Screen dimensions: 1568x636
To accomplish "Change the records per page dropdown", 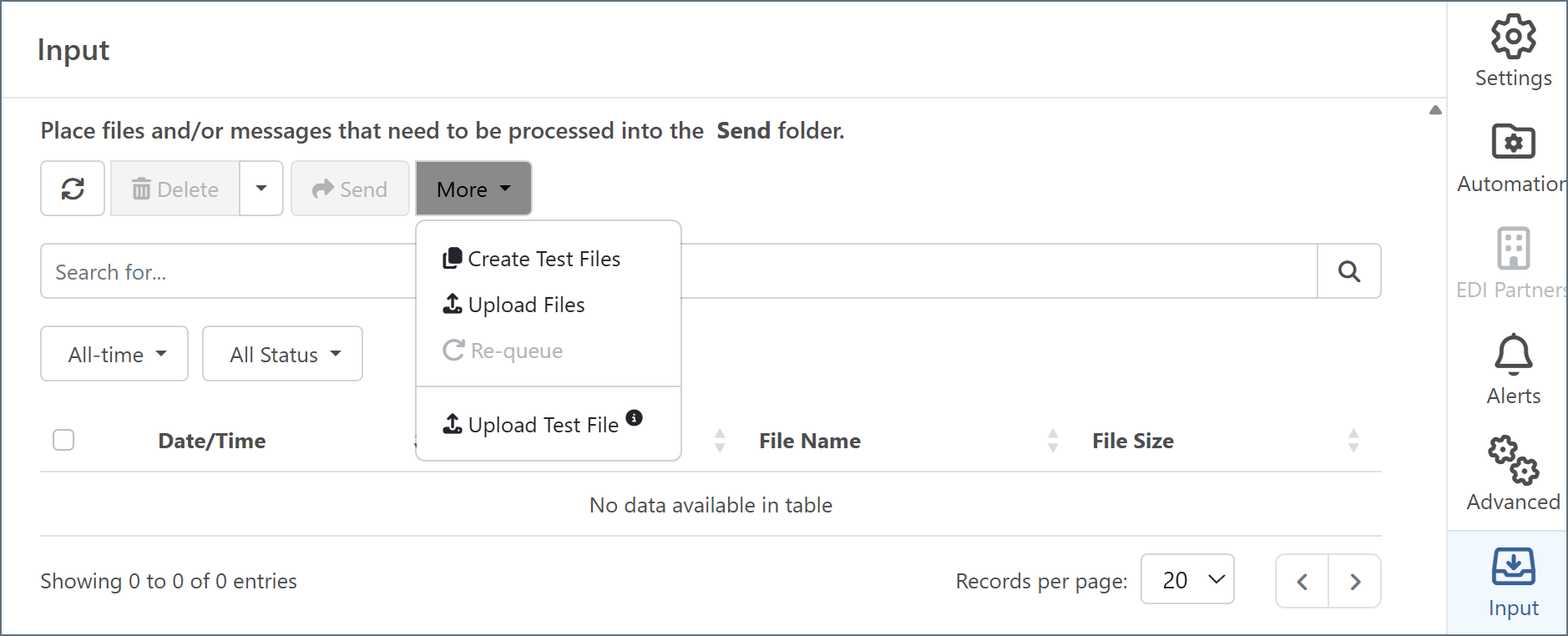I will click(x=1186, y=579).
